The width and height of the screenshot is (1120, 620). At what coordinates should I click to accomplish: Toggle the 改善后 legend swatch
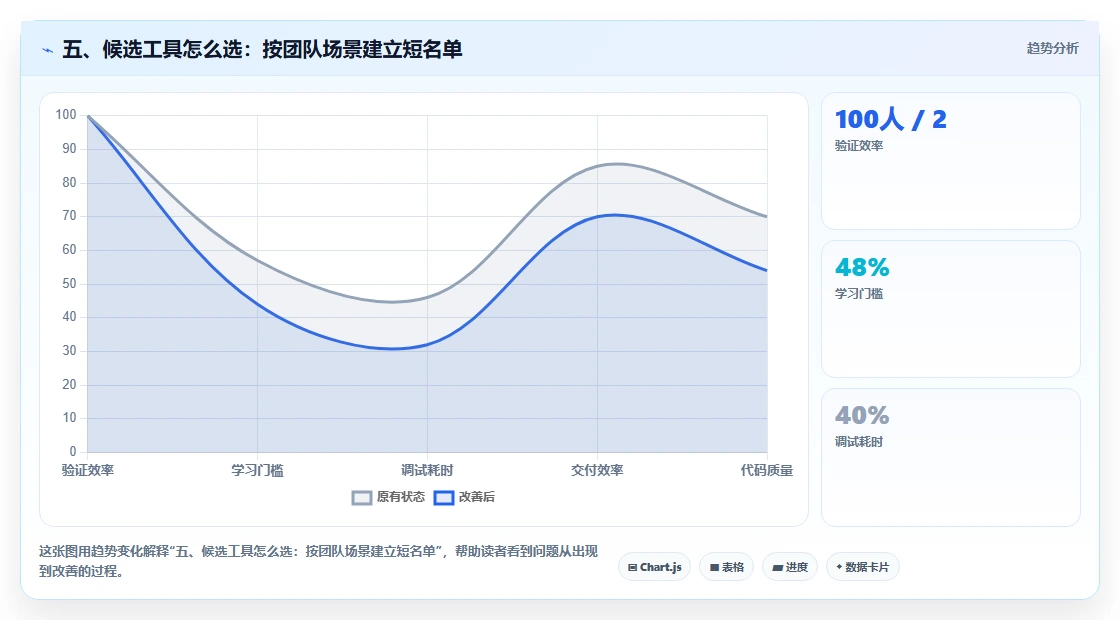[444, 498]
